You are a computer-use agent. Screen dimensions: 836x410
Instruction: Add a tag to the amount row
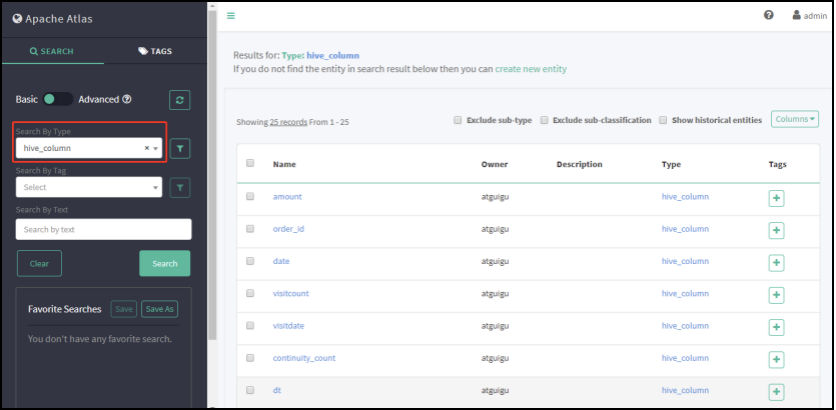click(776, 198)
